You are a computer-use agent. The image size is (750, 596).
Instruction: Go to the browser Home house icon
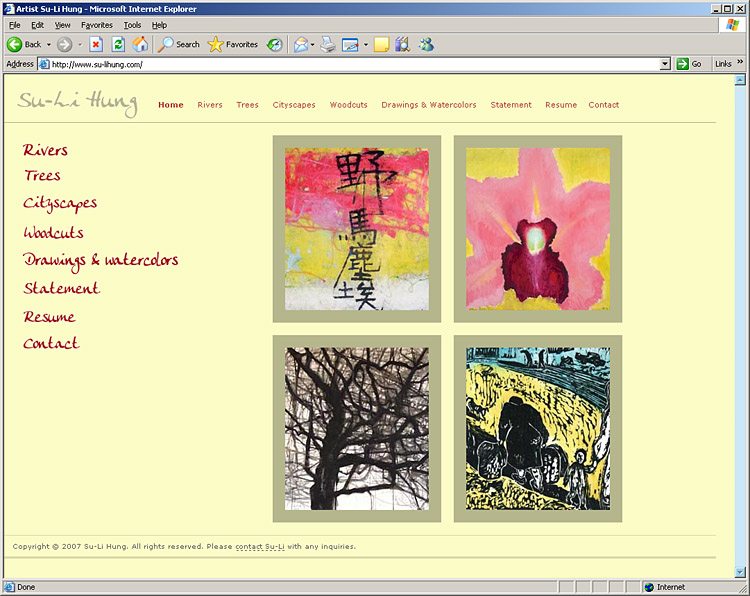[140, 44]
